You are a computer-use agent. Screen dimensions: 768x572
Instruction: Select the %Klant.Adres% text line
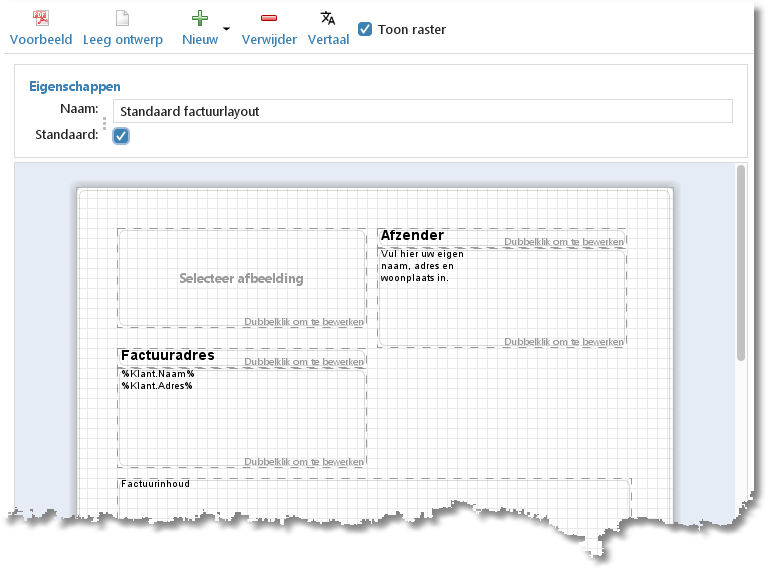pos(157,386)
